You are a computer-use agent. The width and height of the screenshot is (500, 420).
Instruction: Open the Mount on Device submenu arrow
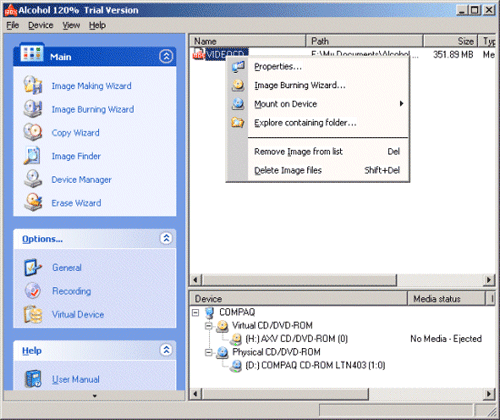point(401,104)
